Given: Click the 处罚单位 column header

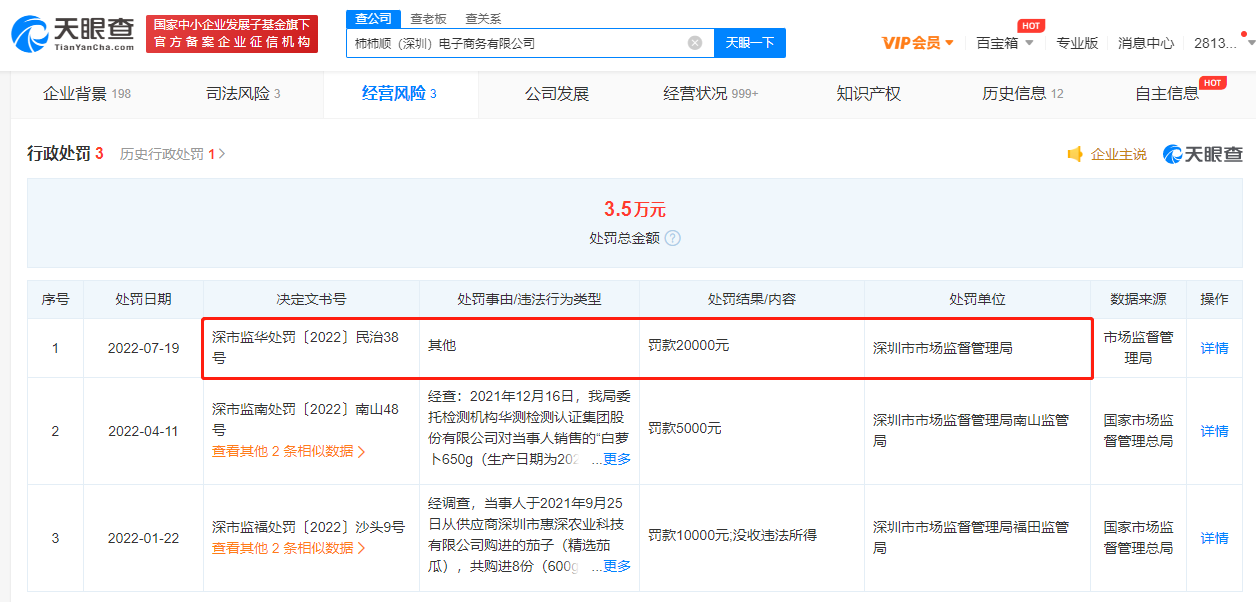Looking at the screenshot, I should click(x=977, y=299).
